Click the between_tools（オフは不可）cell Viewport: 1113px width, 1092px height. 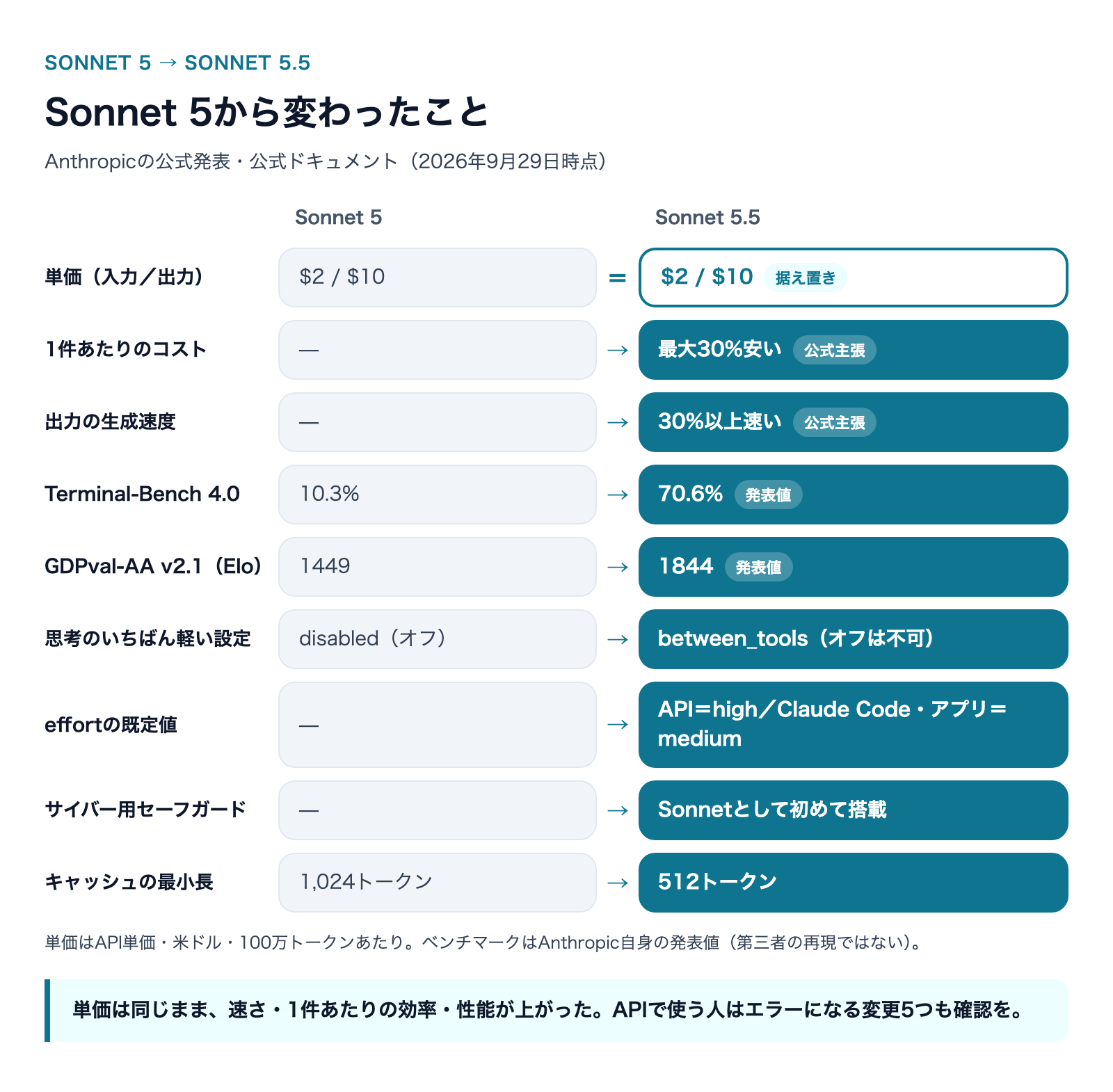(x=853, y=639)
